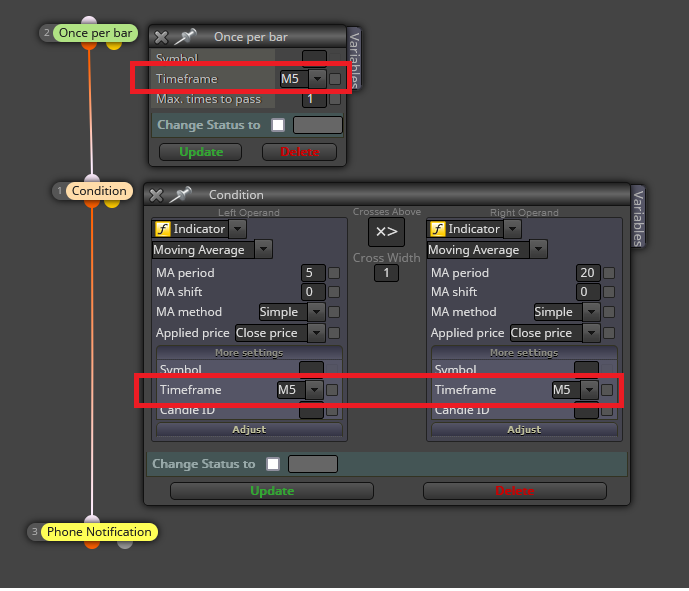
Task: Open Right Operand Indicator type dropdown
Action: coord(513,229)
